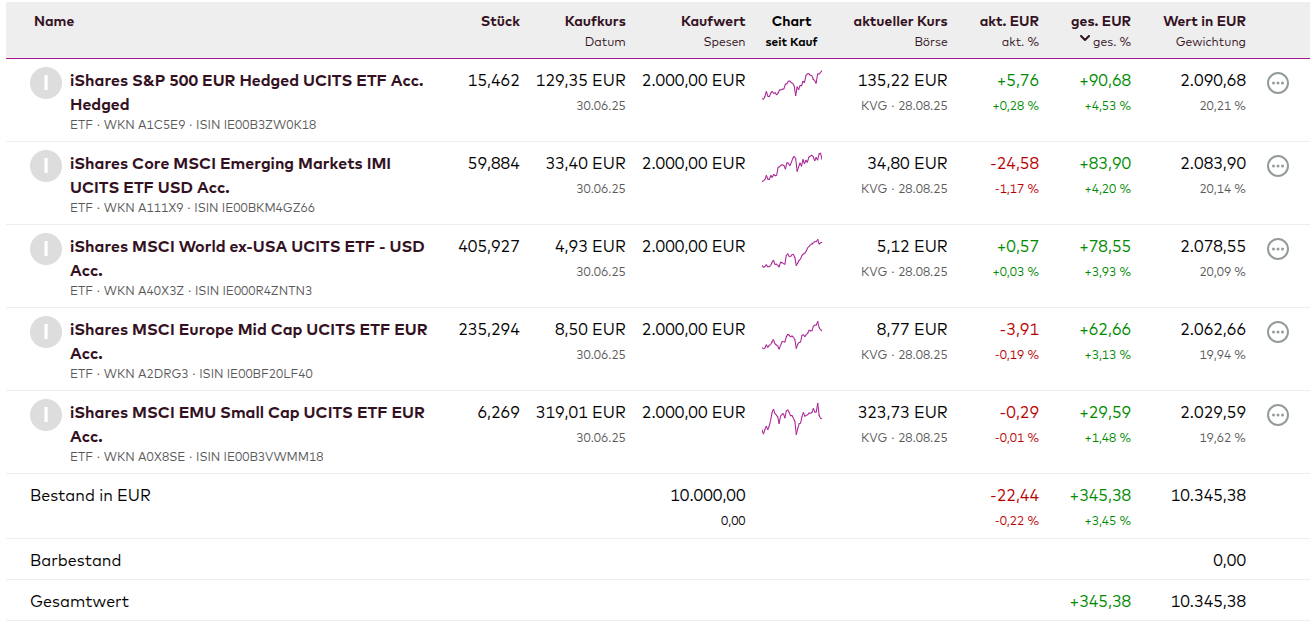
Task: Sort by aktueller Kurs column header
Action: (900, 21)
